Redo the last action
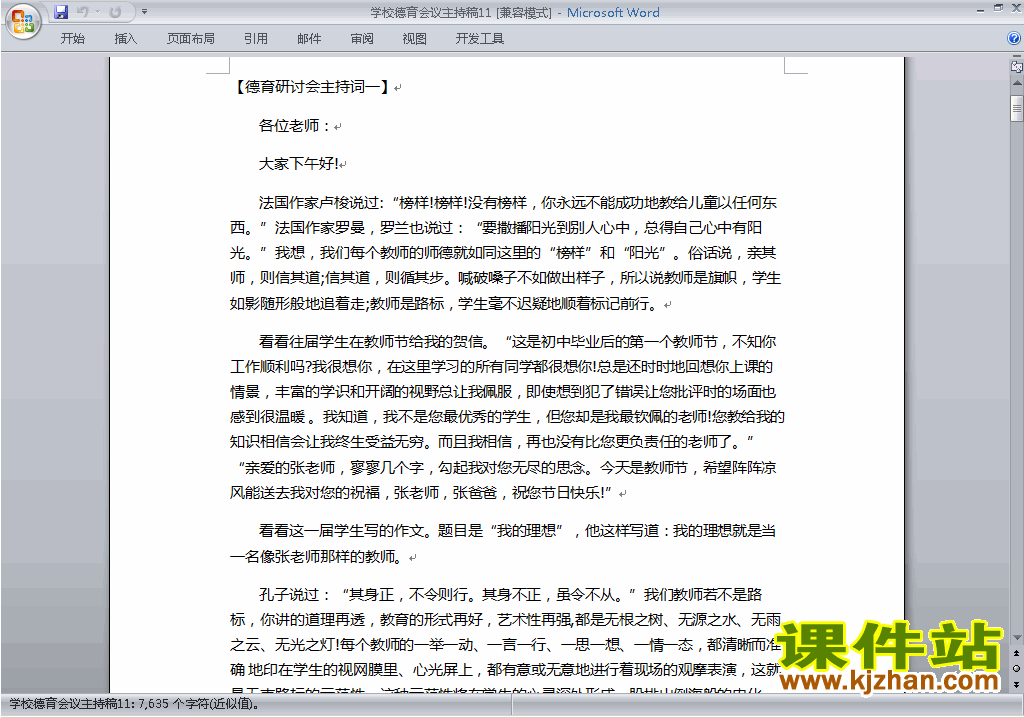 click(x=116, y=12)
